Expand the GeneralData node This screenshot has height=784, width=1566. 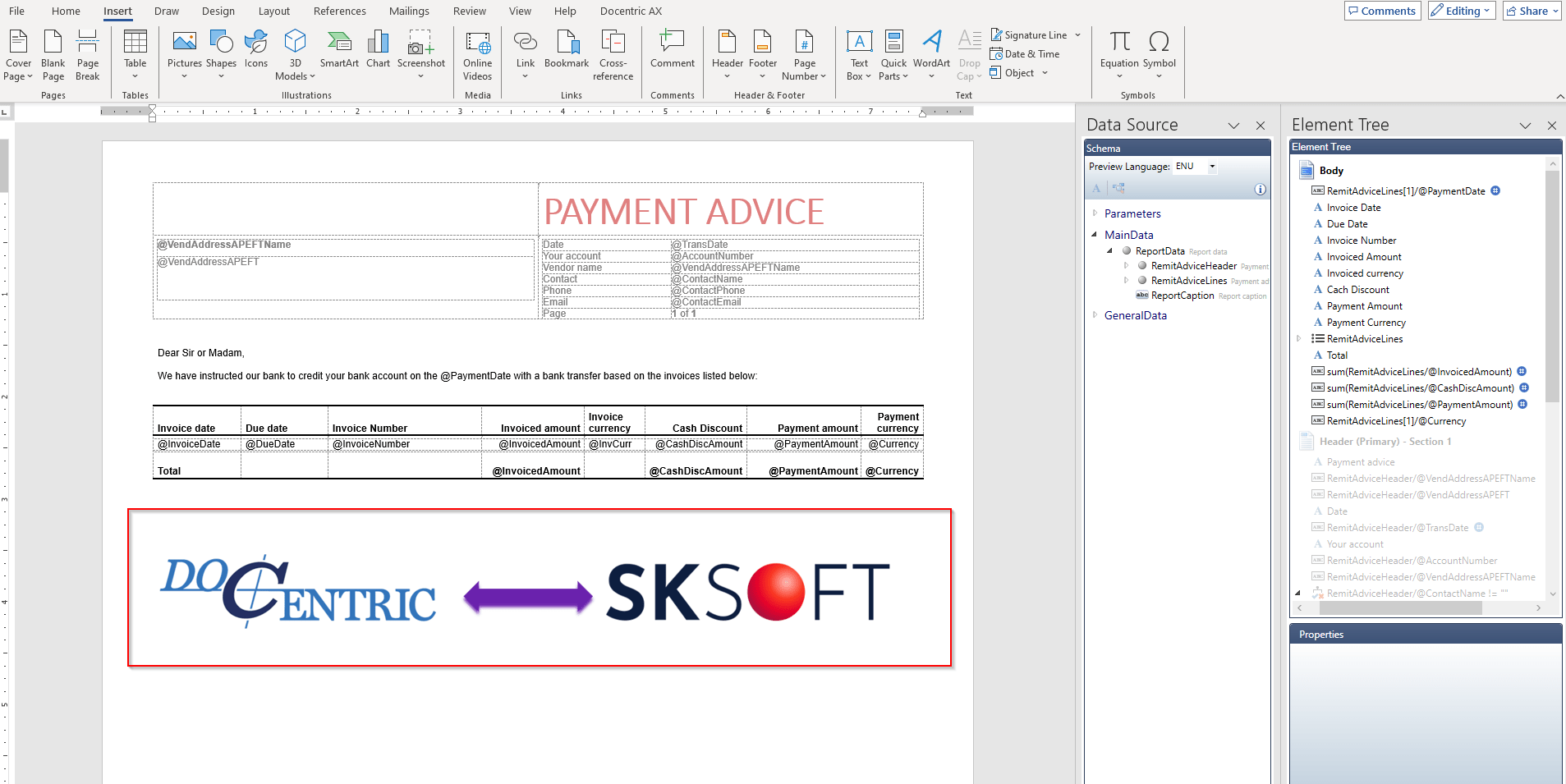click(x=1095, y=315)
